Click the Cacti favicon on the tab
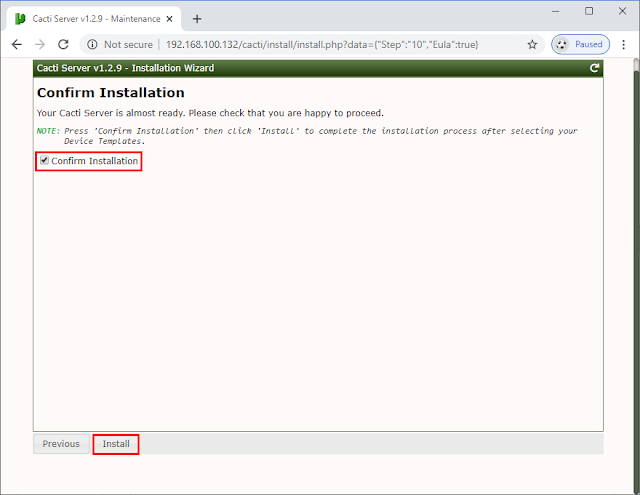640x495 pixels. pyautogui.click(x=20, y=19)
